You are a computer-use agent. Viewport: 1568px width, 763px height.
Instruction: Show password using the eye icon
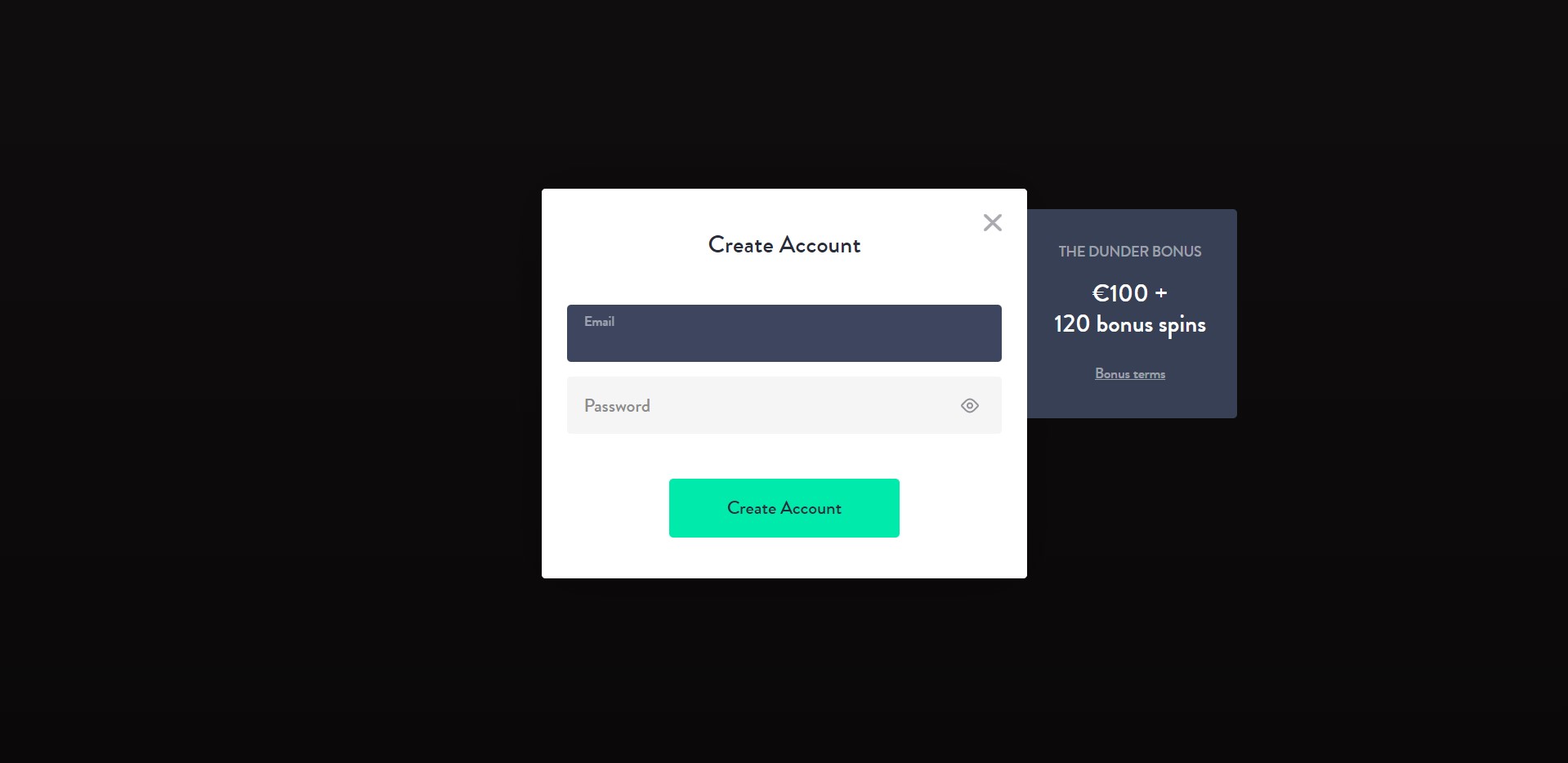point(970,406)
